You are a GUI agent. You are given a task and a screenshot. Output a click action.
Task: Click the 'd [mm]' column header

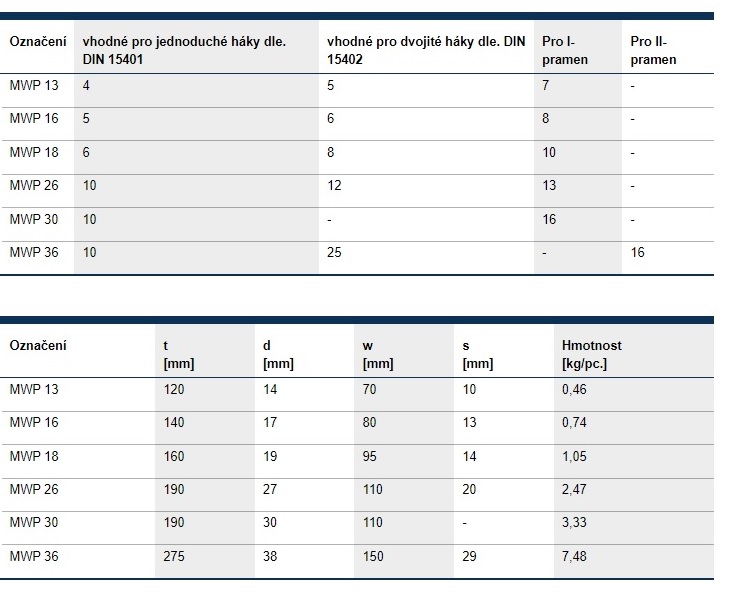pyautogui.click(x=278, y=355)
